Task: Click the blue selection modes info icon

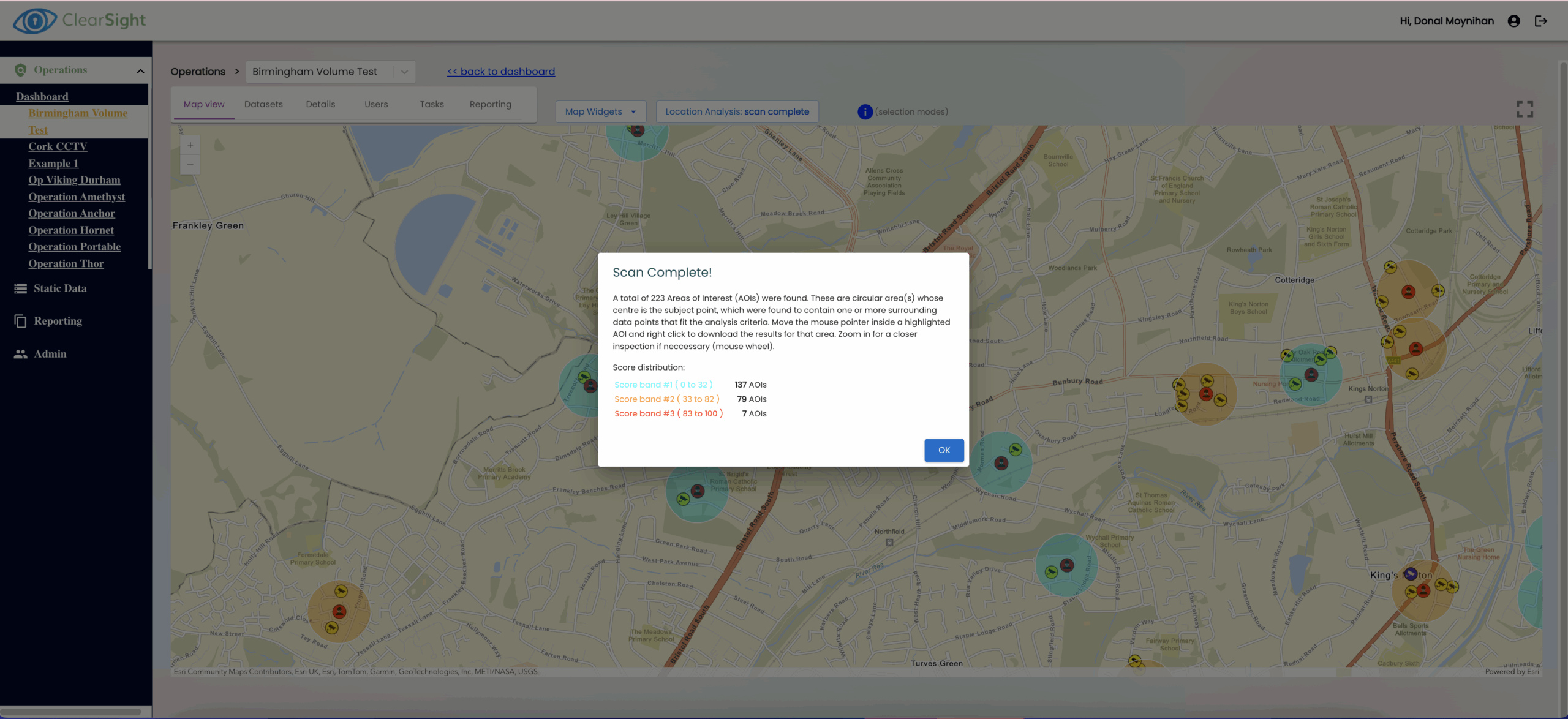Action: tap(865, 111)
